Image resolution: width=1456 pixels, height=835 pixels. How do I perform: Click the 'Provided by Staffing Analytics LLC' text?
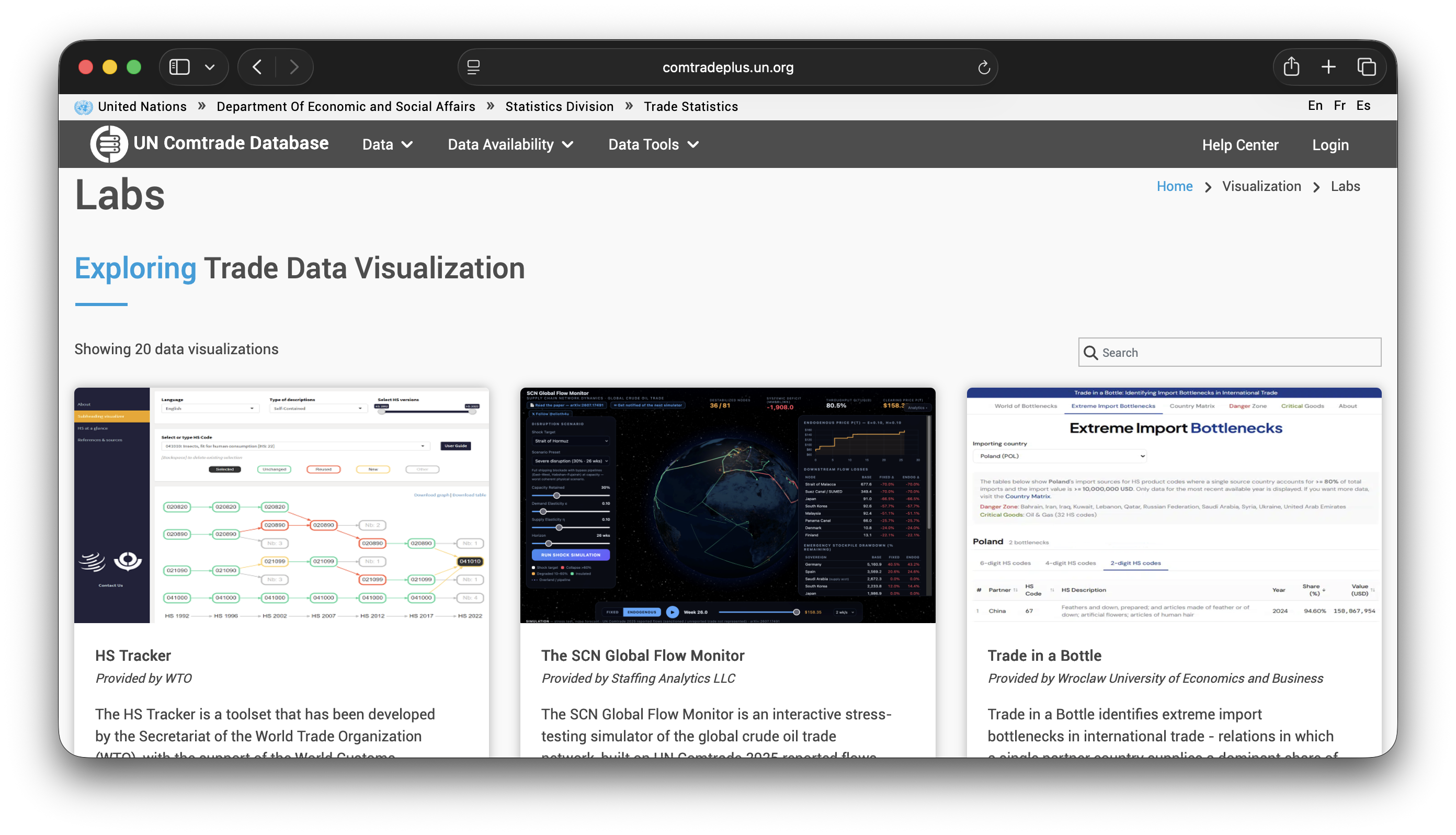[x=638, y=679]
